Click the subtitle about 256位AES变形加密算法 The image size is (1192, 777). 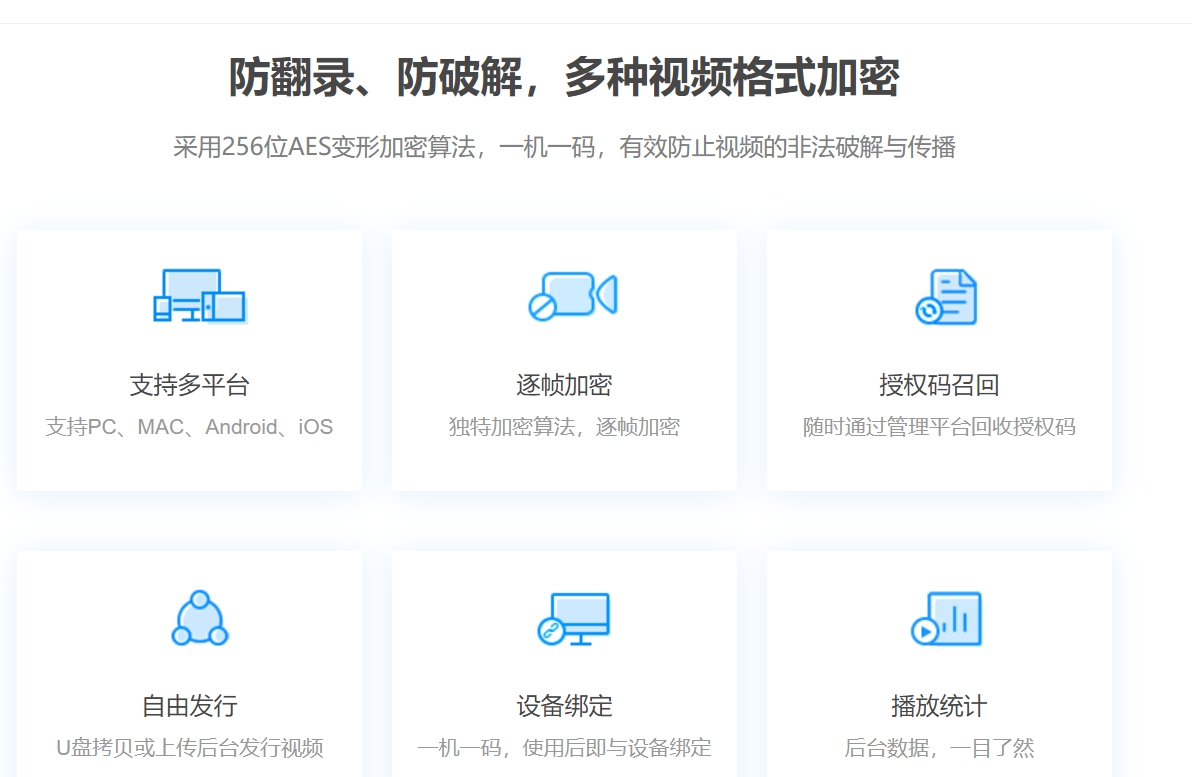(x=564, y=147)
